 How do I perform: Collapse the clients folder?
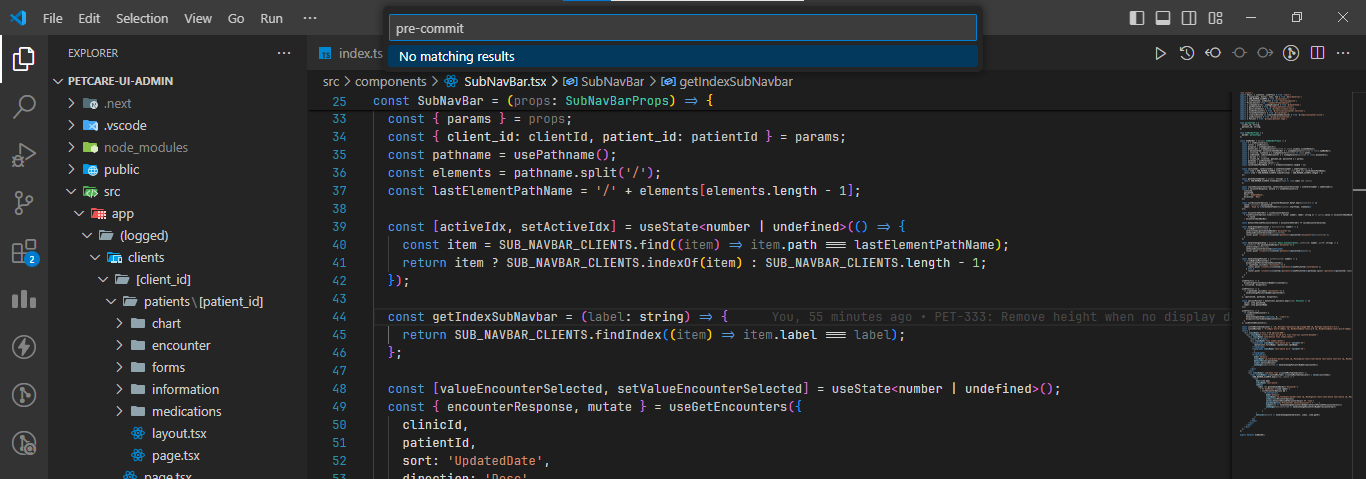(x=95, y=257)
